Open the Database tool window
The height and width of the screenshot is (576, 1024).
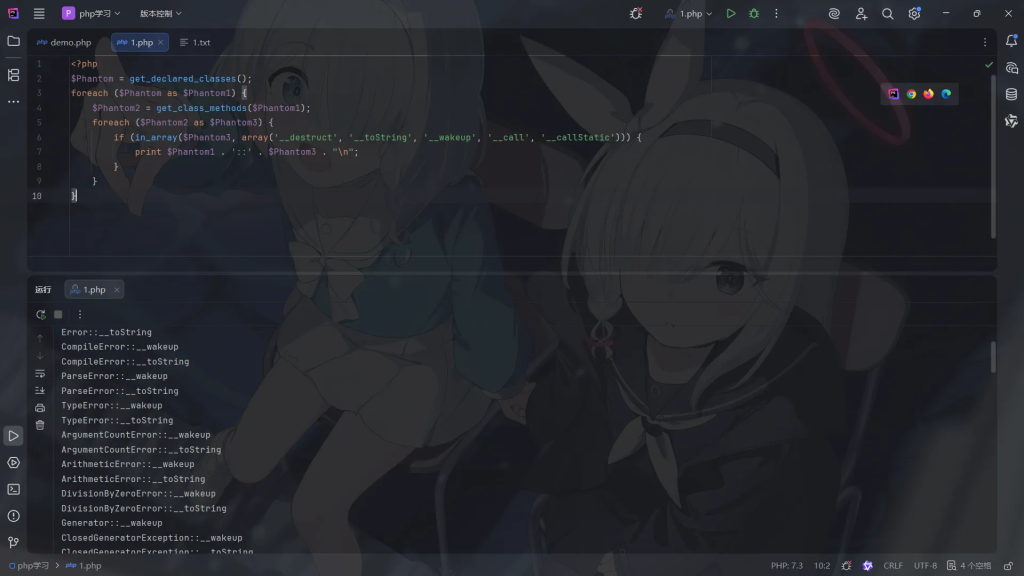point(1011,94)
